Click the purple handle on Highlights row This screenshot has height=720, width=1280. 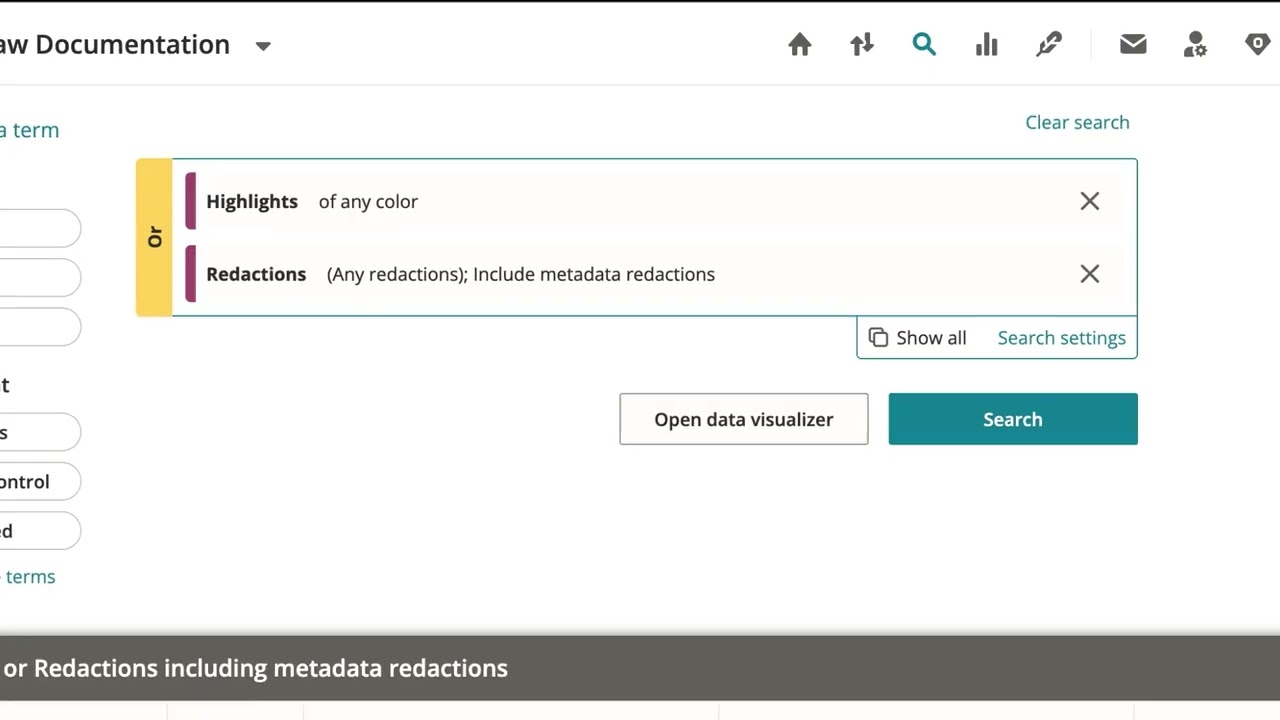pos(191,201)
